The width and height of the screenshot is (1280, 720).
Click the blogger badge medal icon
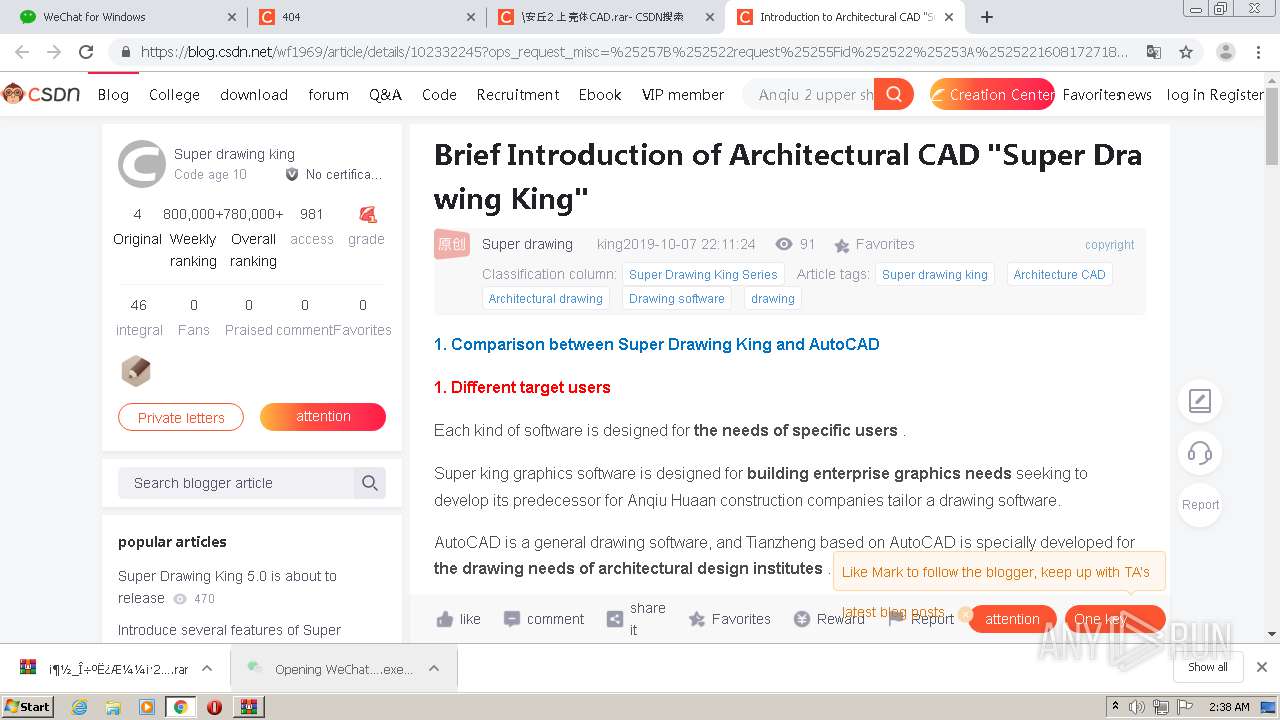click(x=136, y=371)
